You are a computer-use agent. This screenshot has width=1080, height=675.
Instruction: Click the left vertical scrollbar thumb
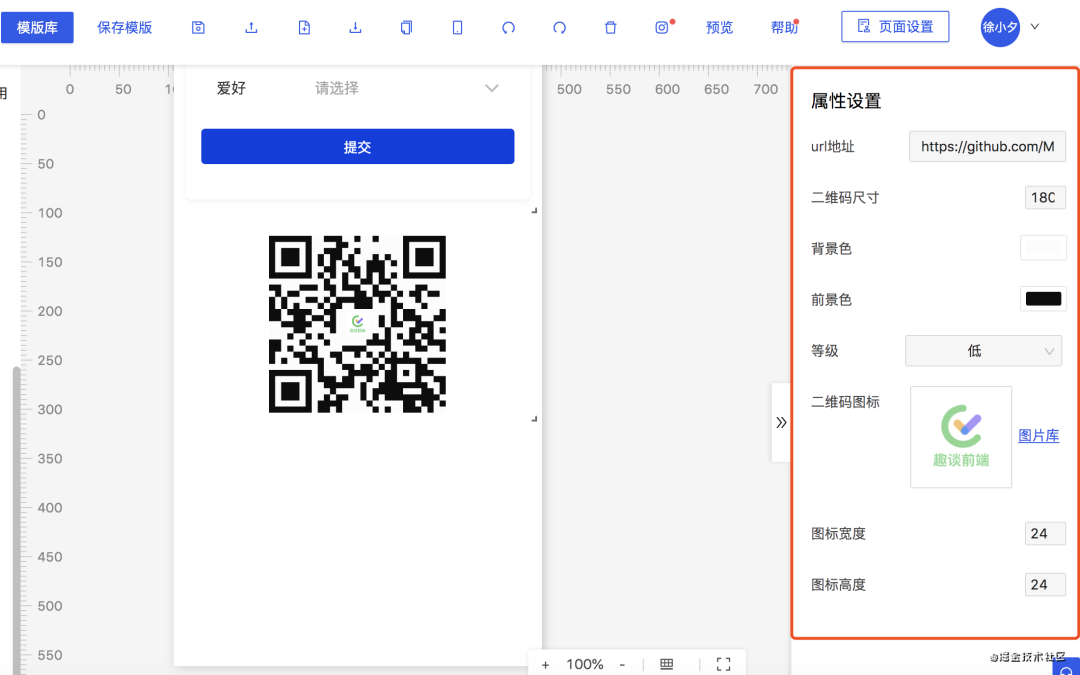(17, 520)
